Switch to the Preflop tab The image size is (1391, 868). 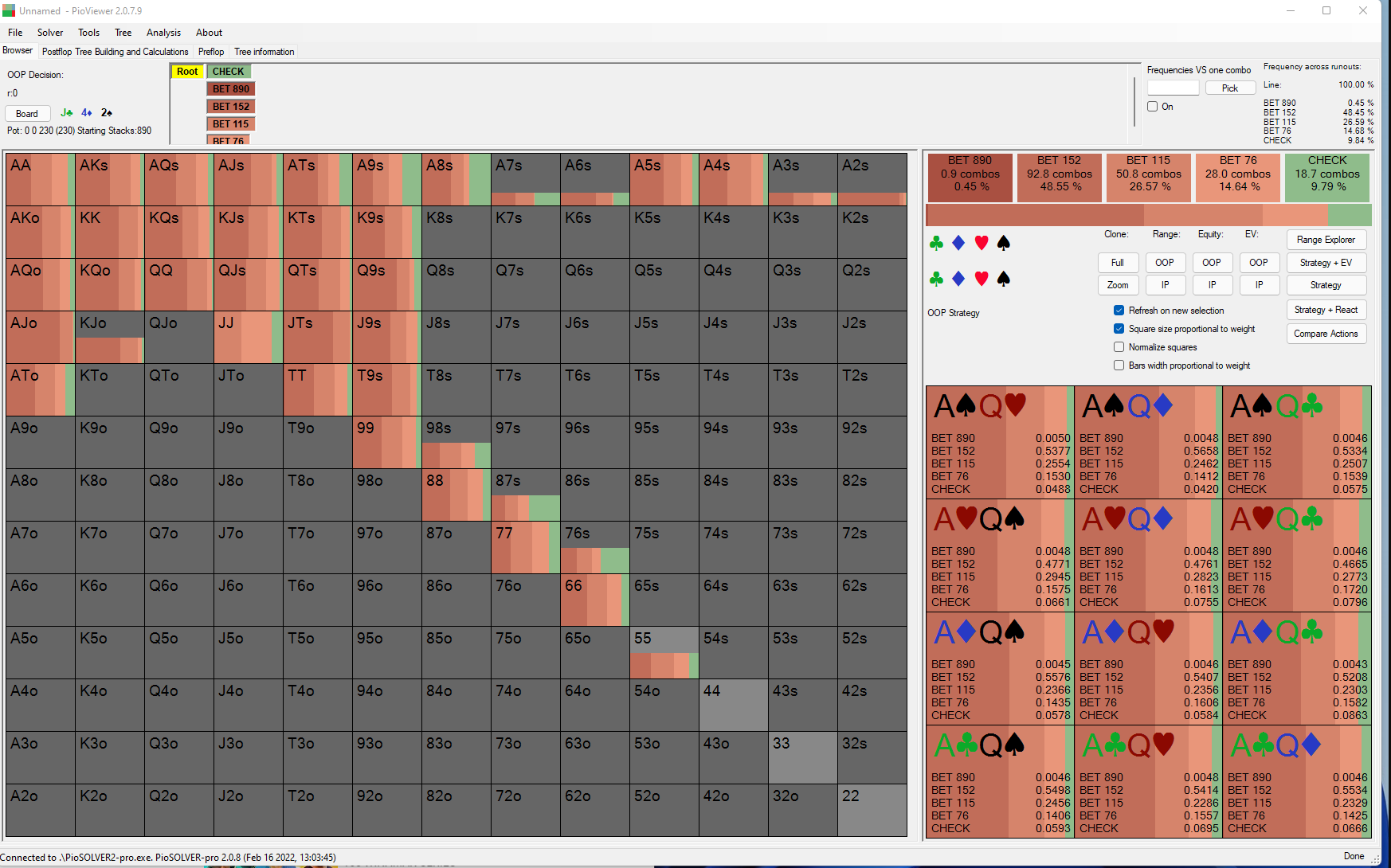pos(211,52)
